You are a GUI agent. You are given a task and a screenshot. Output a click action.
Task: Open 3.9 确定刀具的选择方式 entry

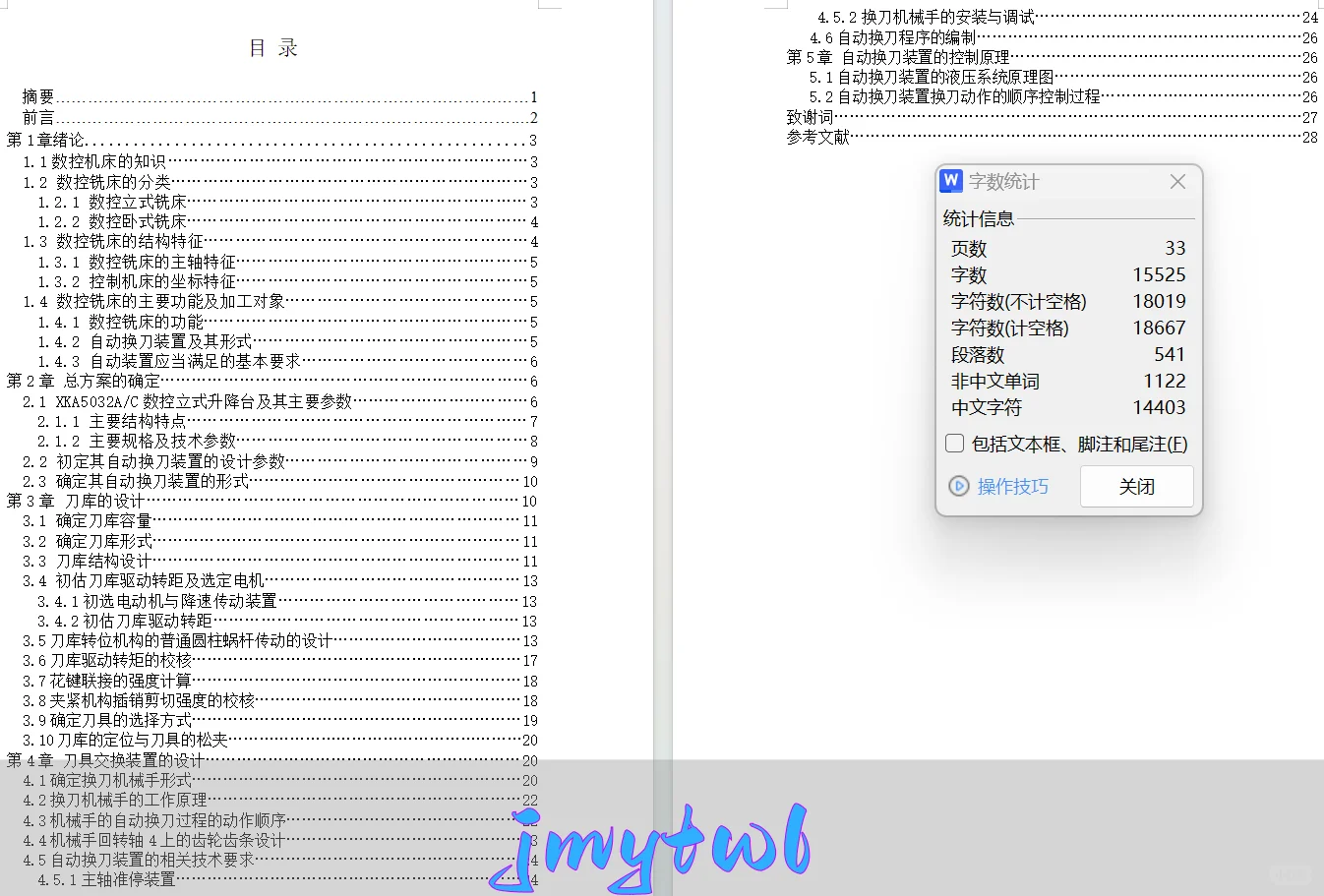point(280,720)
